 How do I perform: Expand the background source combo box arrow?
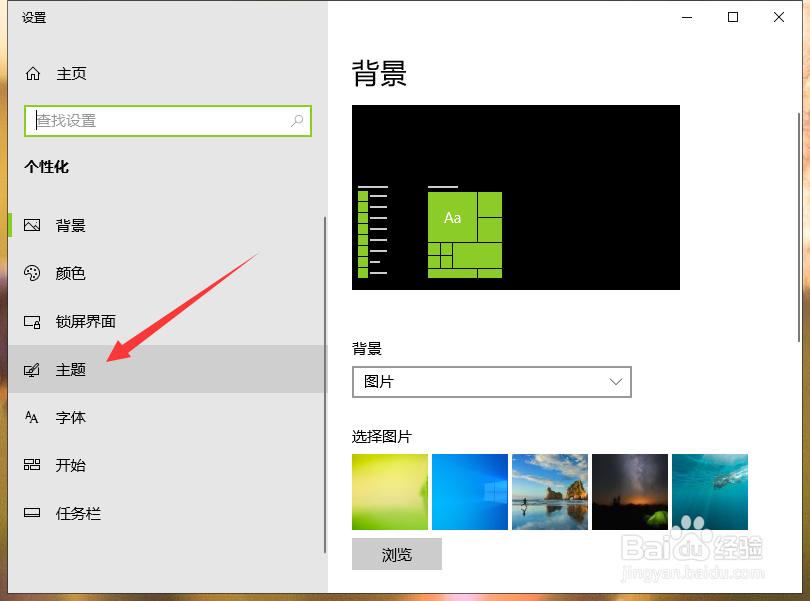(x=617, y=382)
